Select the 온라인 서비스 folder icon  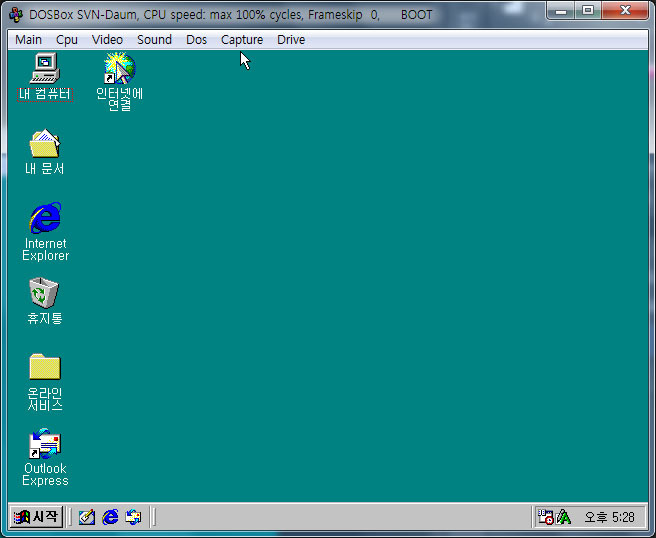tap(45, 367)
